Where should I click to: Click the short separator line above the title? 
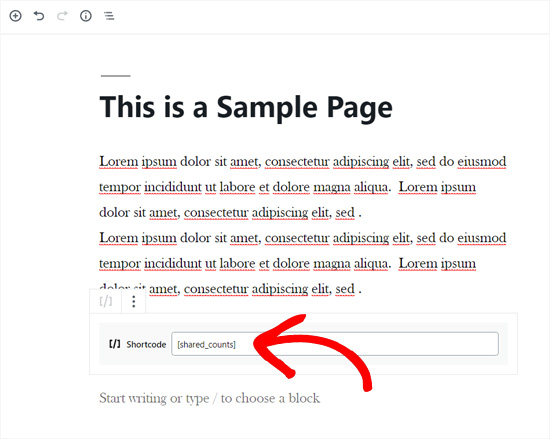pyautogui.click(x=115, y=75)
